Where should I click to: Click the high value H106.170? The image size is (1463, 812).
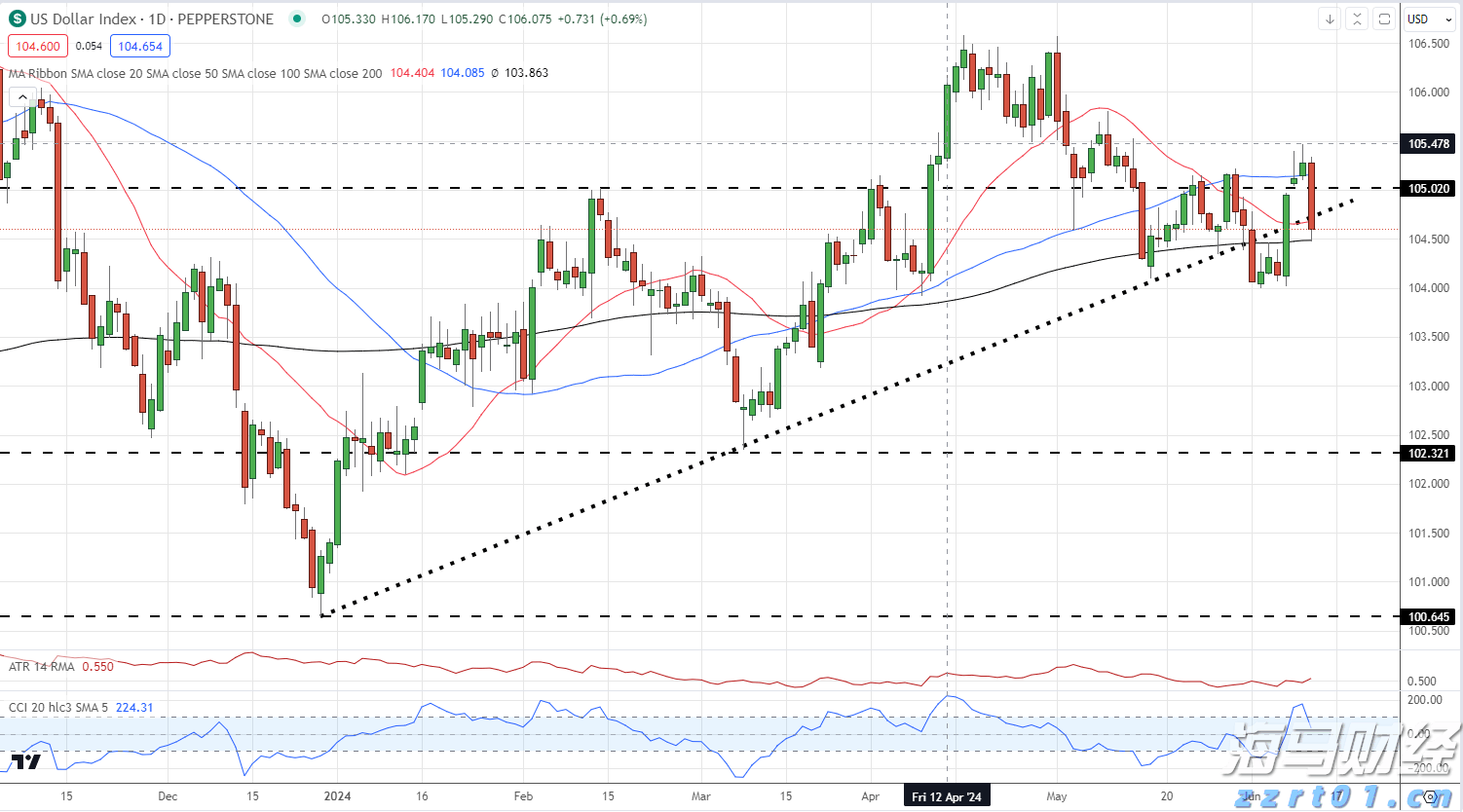[x=408, y=18]
